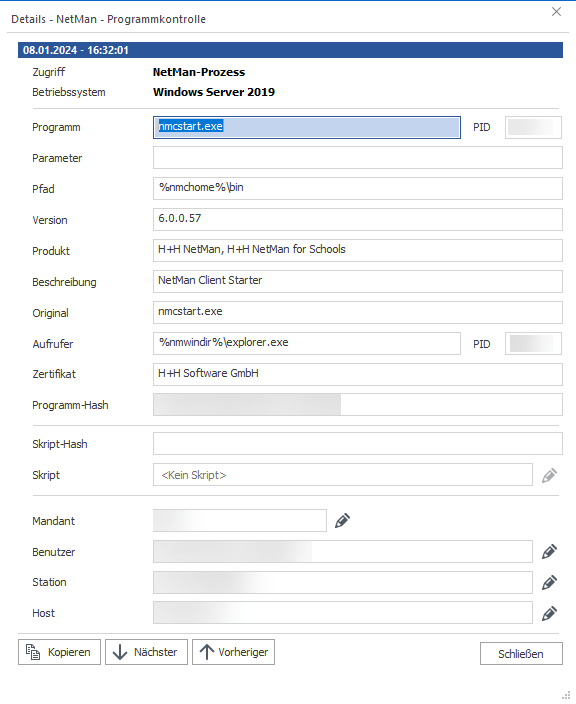Close the Details dialog with the X
The image size is (576, 704).
[x=556, y=12]
